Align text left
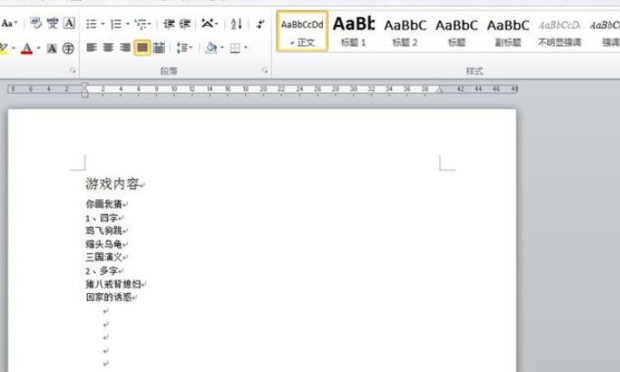The height and width of the screenshot is (372, 620). coord(92,48)
